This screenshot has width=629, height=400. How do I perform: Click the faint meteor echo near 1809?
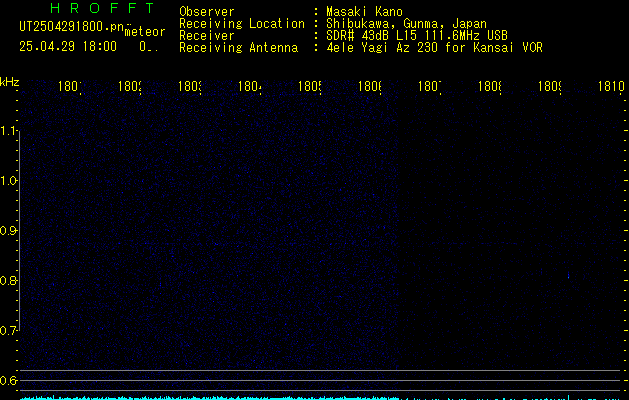click(x=568, y=276)
